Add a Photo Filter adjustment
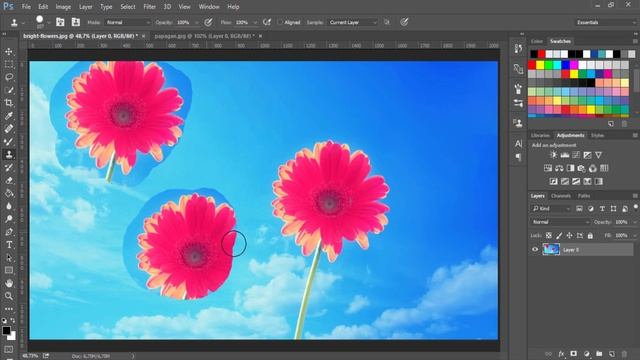 (582, 168)
